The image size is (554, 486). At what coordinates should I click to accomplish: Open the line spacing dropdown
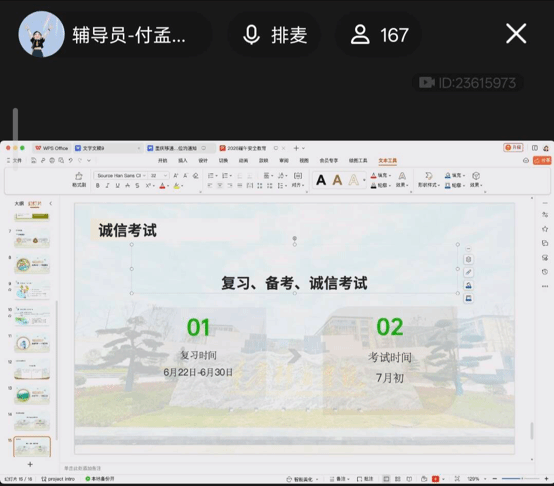[x=282, y=185]
